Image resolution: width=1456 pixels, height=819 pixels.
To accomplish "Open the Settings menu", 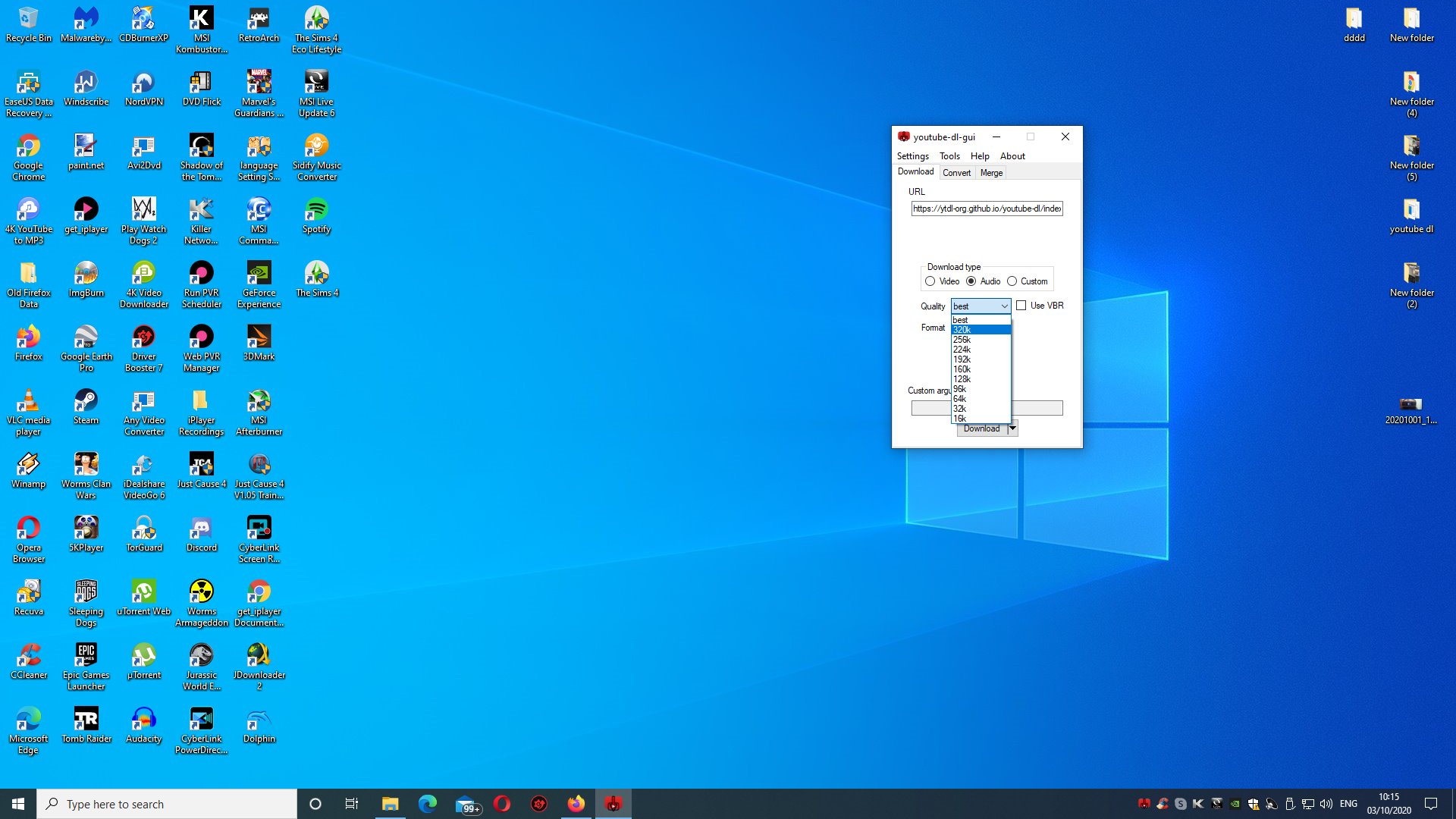I will pos(912,156).
